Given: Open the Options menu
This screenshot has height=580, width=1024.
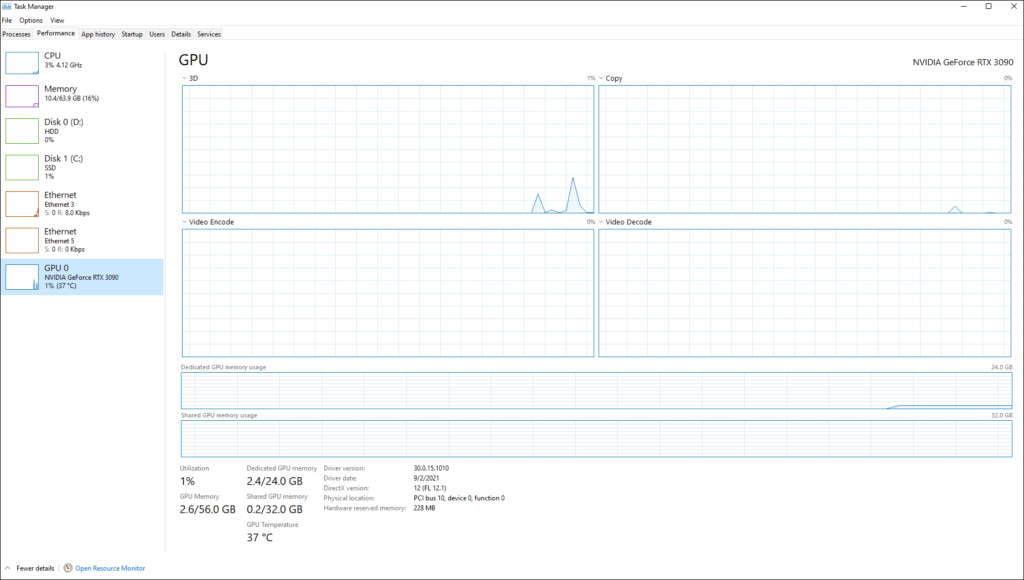Looking at the screenshot, I should click(30, 19).
